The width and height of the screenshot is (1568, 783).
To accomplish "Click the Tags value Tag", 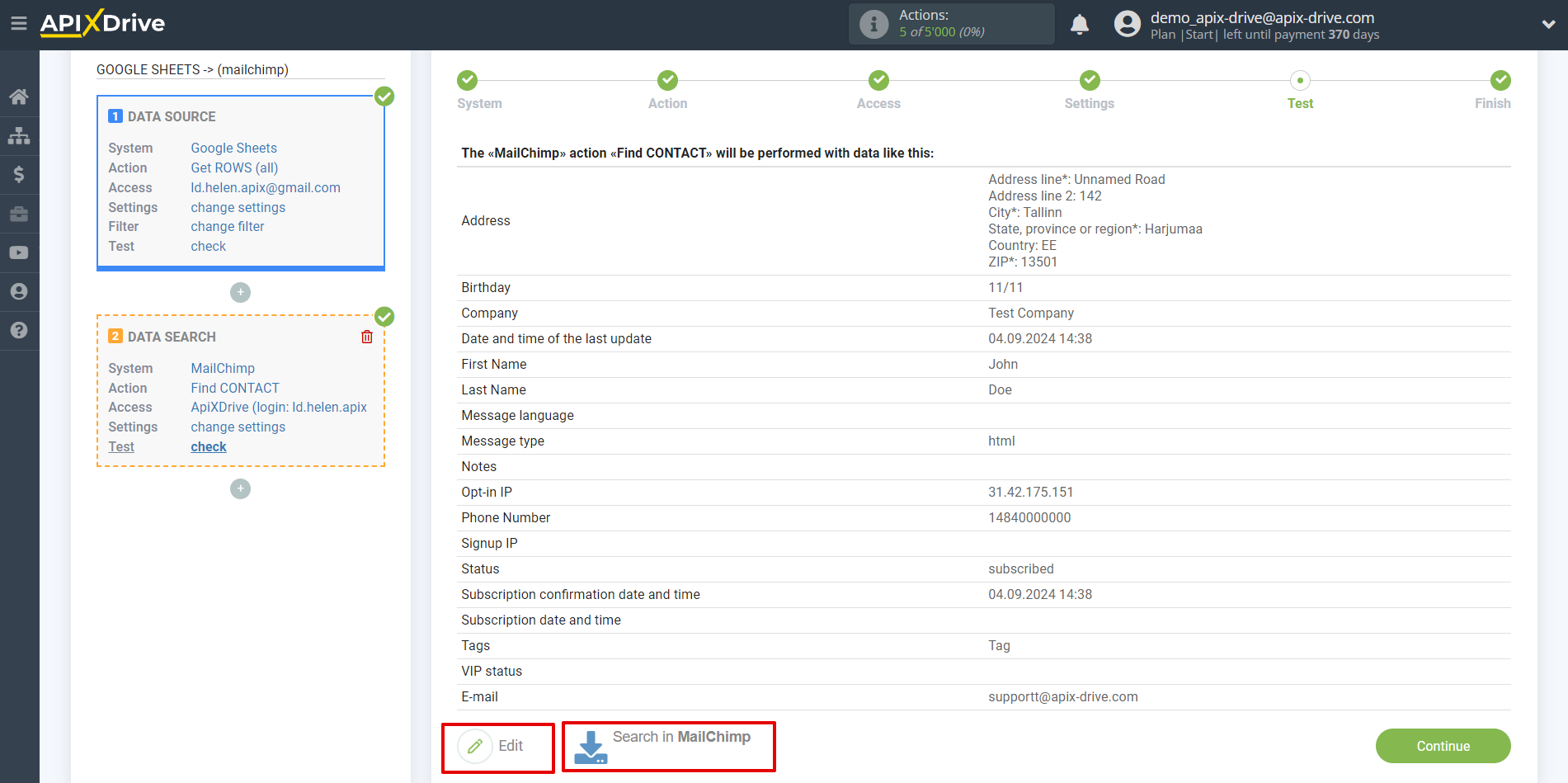I will coord(999,645).
